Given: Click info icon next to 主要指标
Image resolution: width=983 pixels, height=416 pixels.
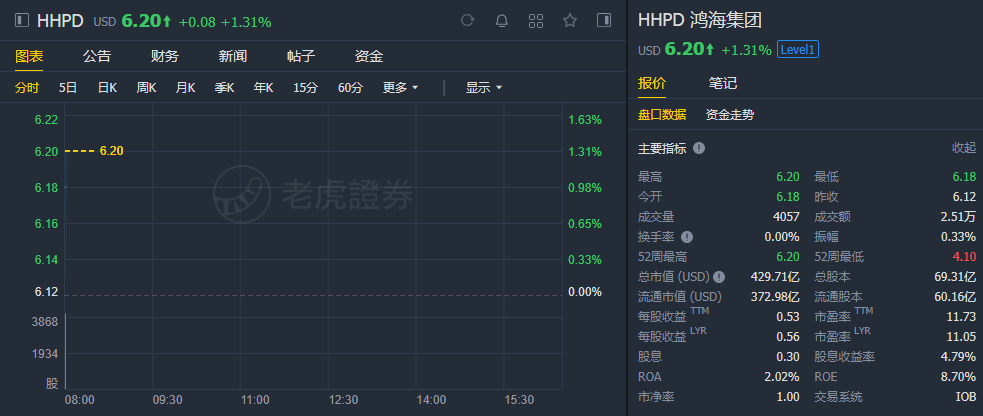Looking at the screenshot, I should (x=699, y=148).
